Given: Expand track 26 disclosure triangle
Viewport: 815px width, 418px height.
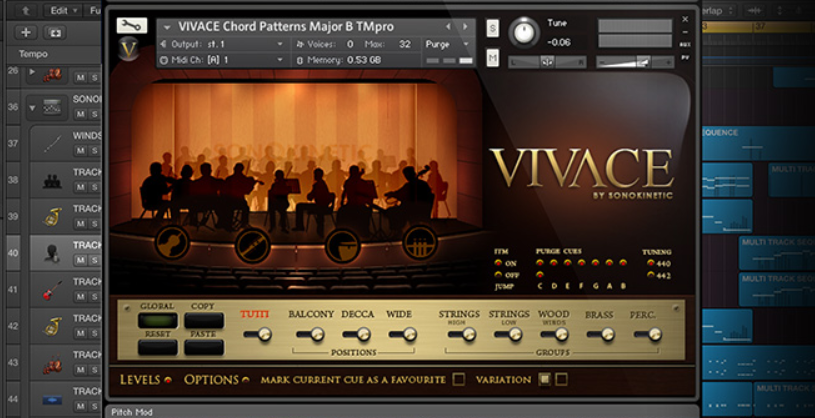Looking at the screenshot, I should point(32,72).
